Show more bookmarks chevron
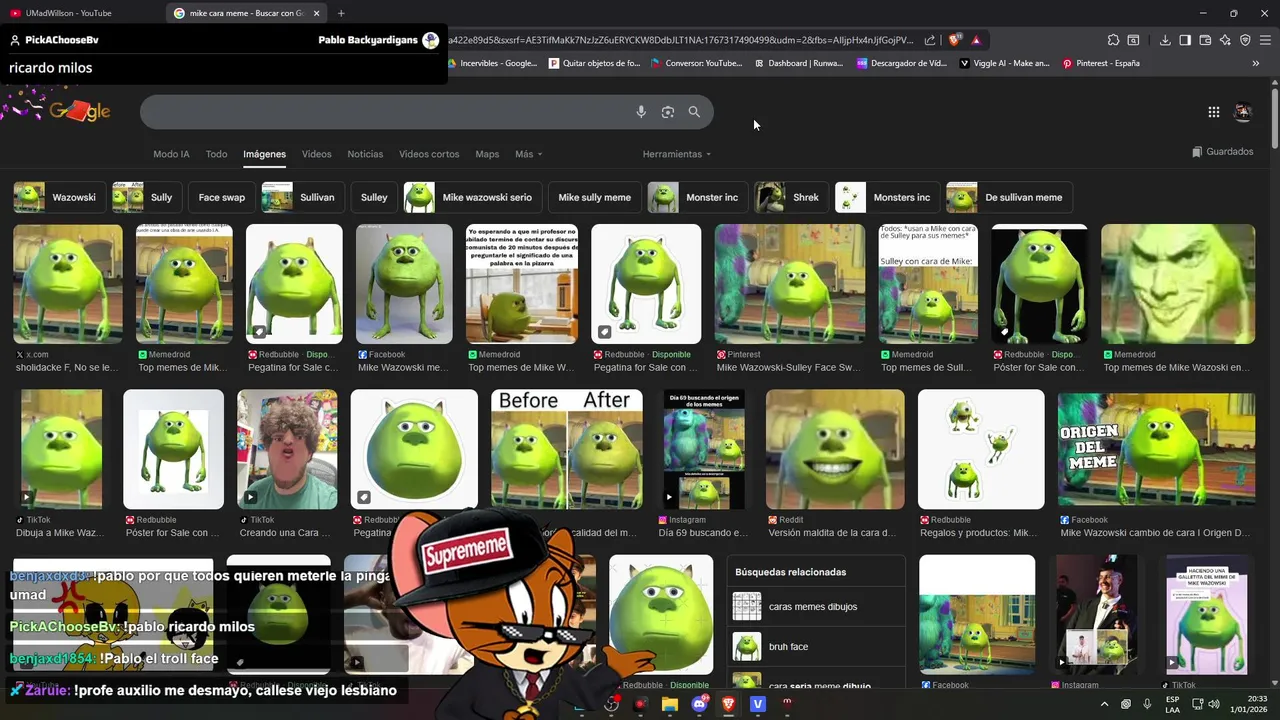 point(1256,63)
